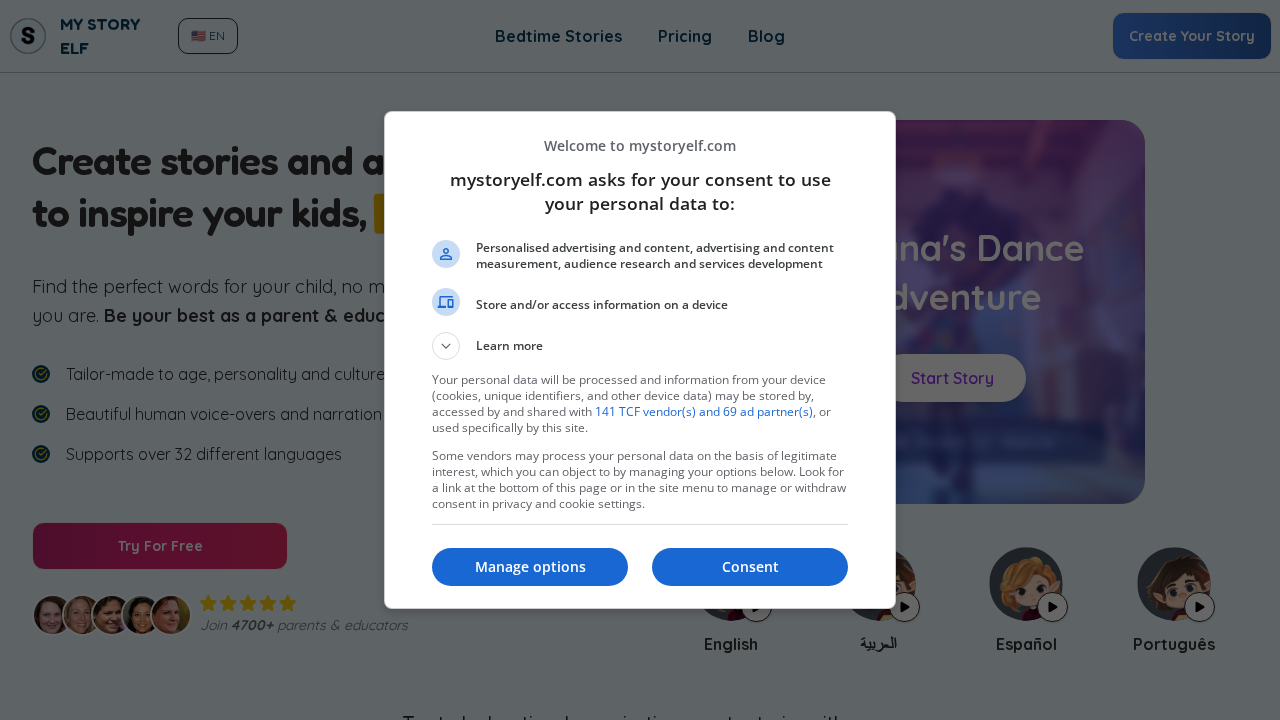Play the Português story sample
The height and width of the screenshot is (720, 1280).
[1199, 607]
